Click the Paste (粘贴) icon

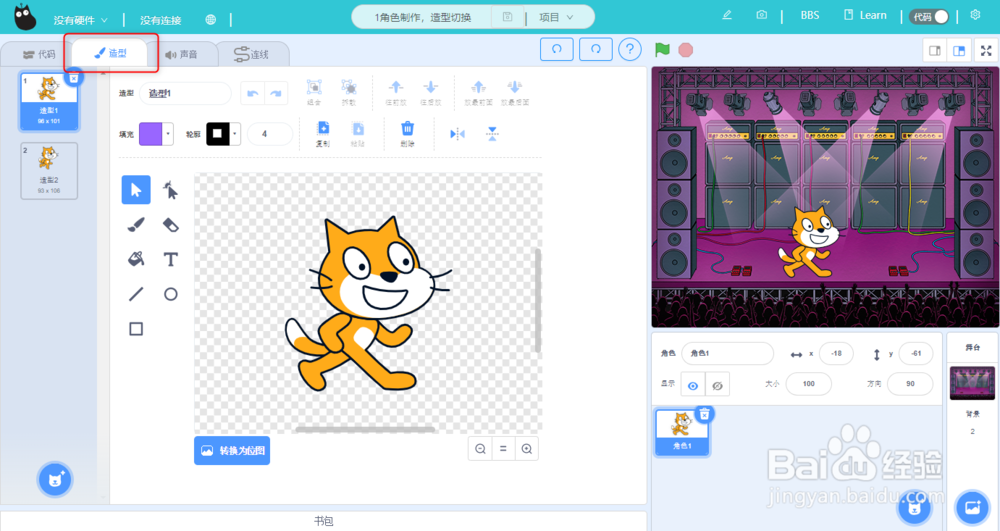(358, 134)
